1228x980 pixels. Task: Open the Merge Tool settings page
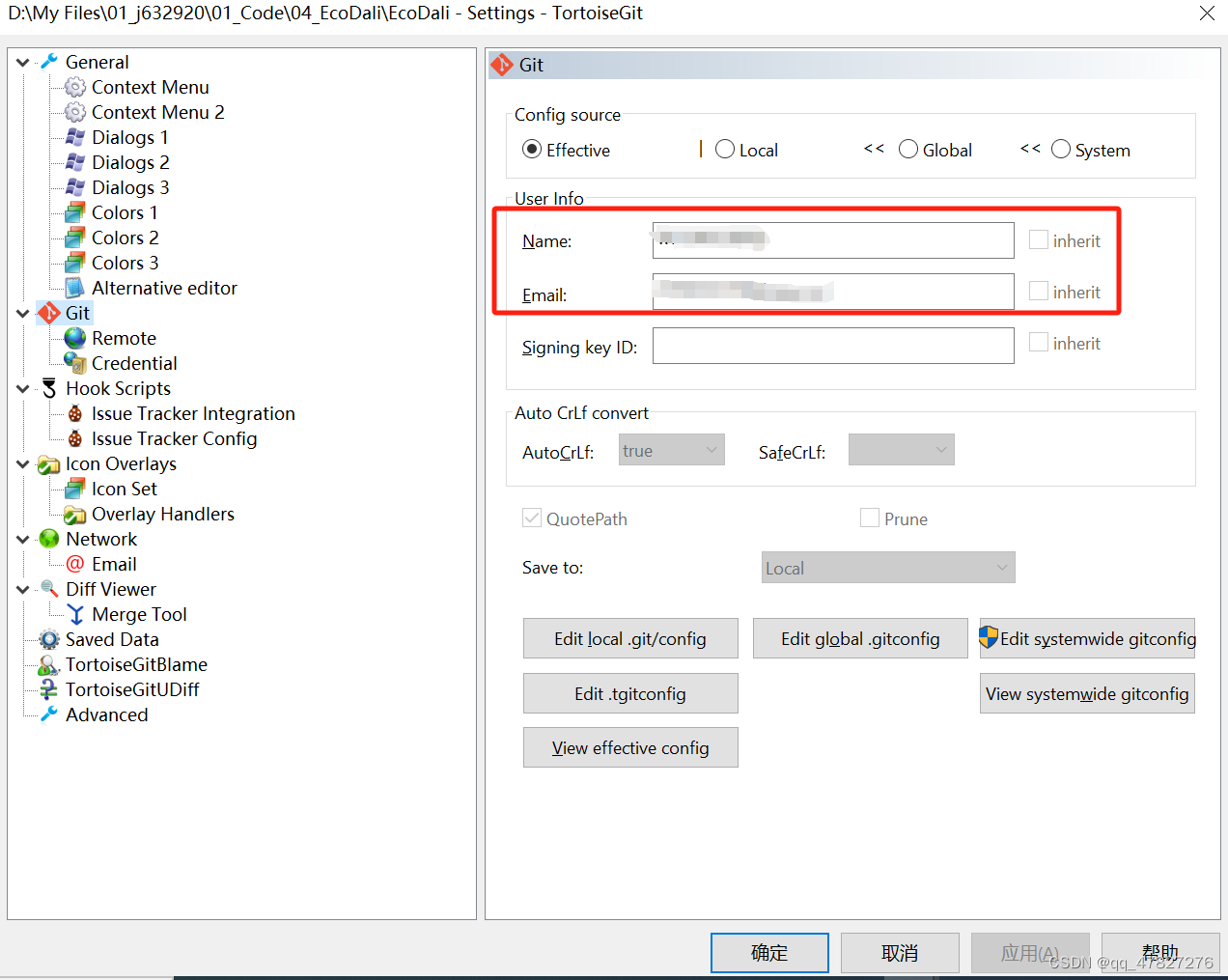(x=139, y=614)
